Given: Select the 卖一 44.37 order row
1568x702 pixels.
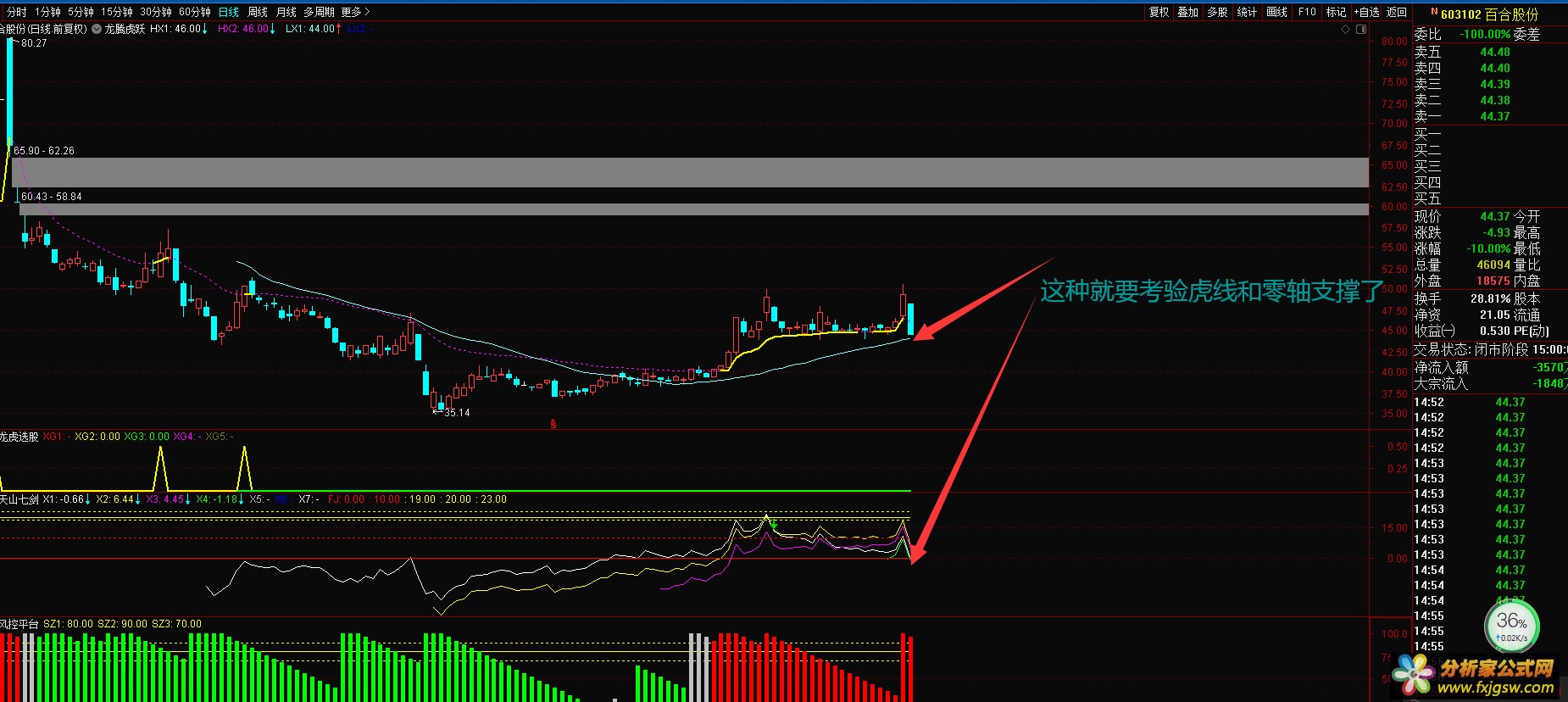Looking at the screenshot, I should [1489, 116].
